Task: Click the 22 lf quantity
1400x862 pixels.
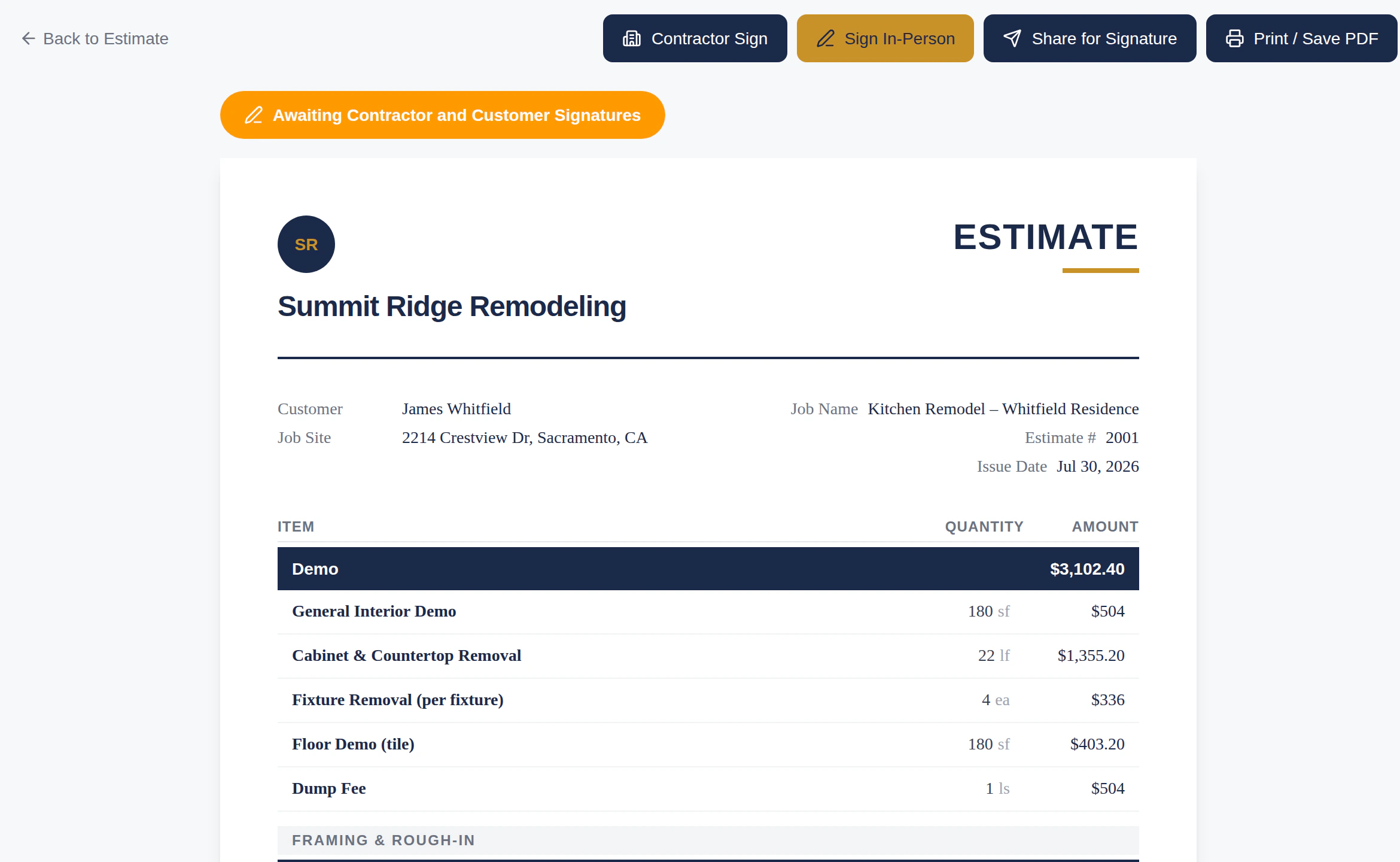Action: coord(994,655)
